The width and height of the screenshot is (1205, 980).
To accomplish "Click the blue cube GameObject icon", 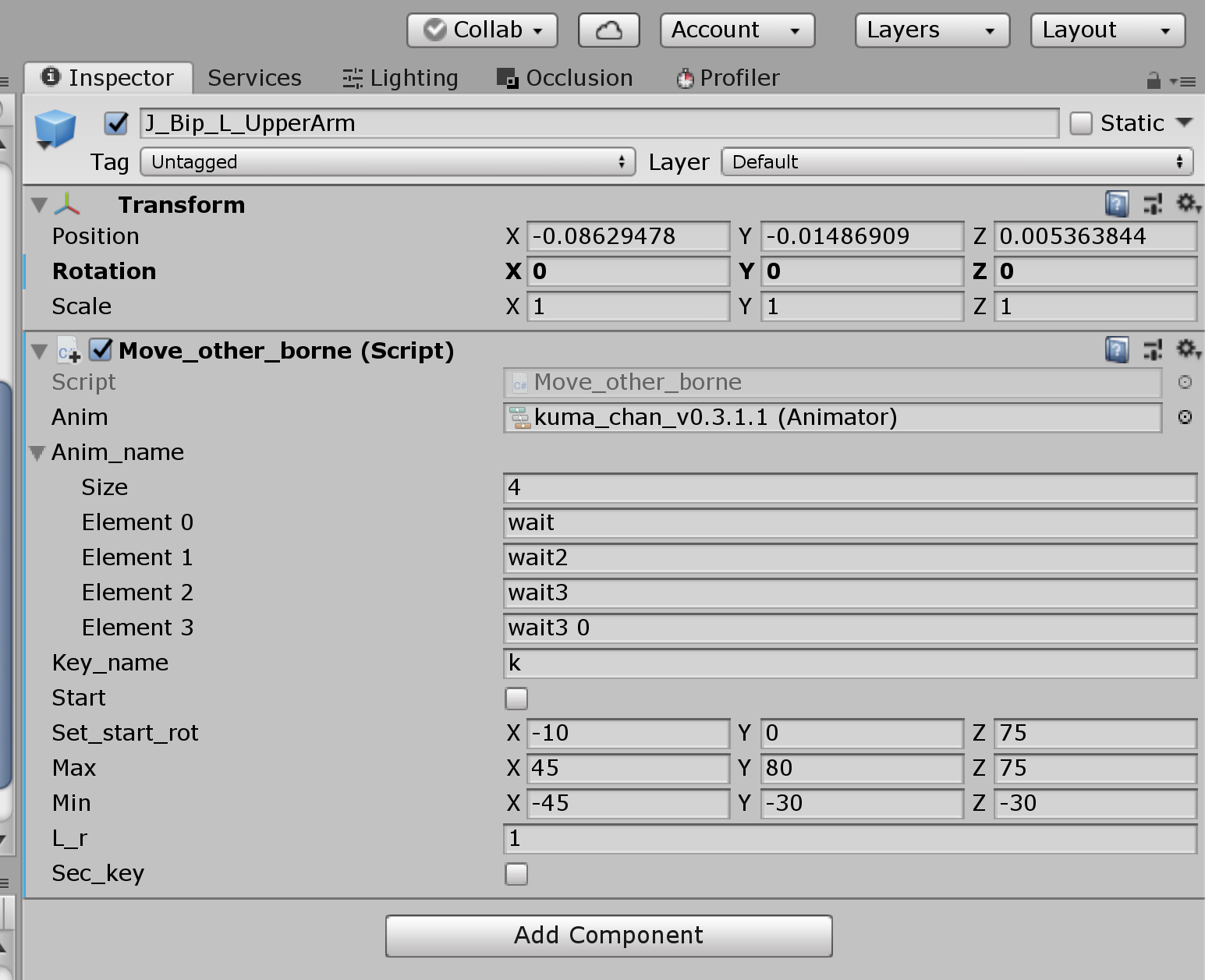I will pos(55,129).
